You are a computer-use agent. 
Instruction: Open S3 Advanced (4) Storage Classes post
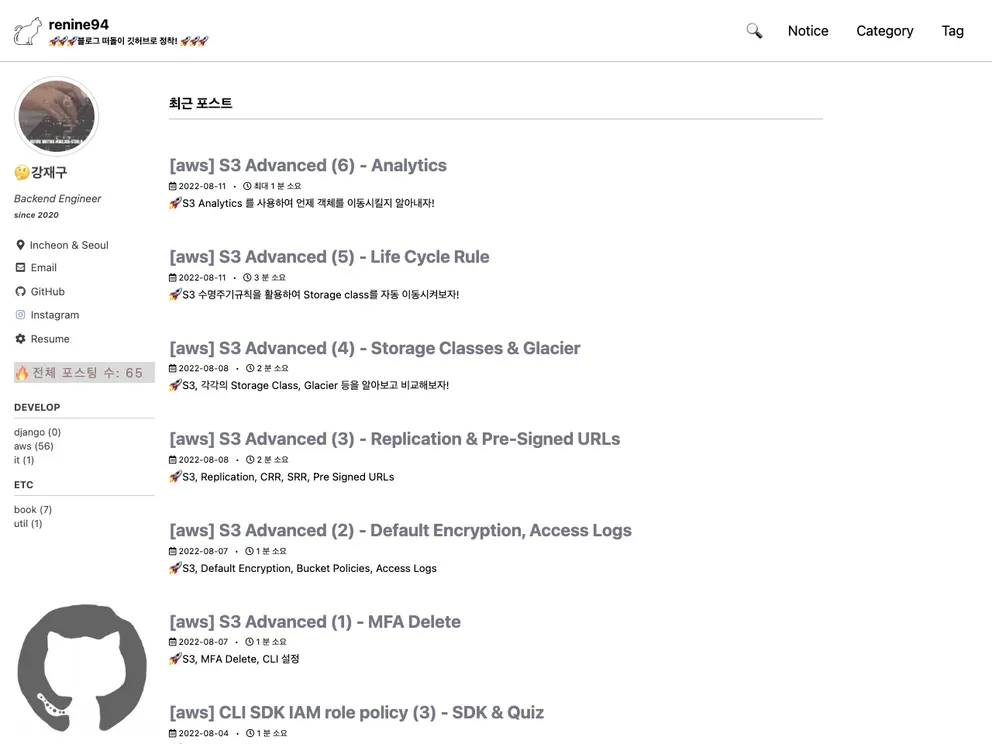374,348
